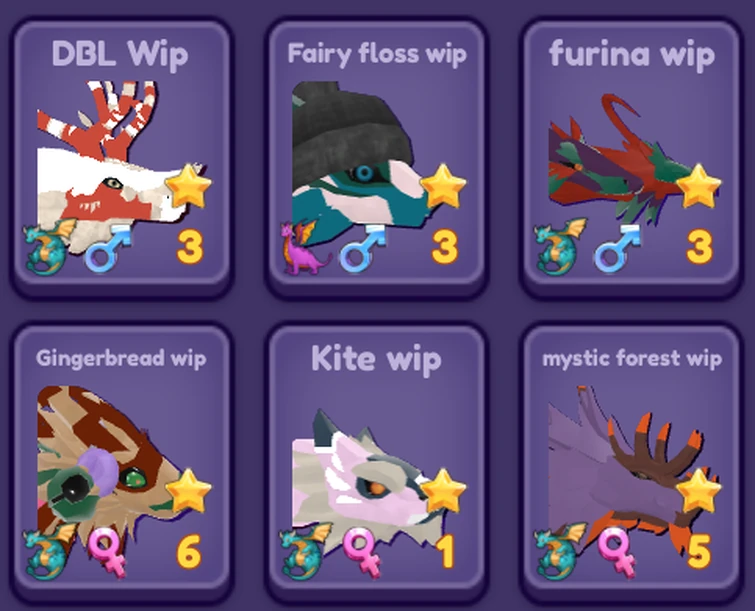Image resolution: width=755 pixels, height=611 pixels.
Task: Click the male symbol on Fairy floss wip card
Action: pyautogui.click(x=363, y=247)
